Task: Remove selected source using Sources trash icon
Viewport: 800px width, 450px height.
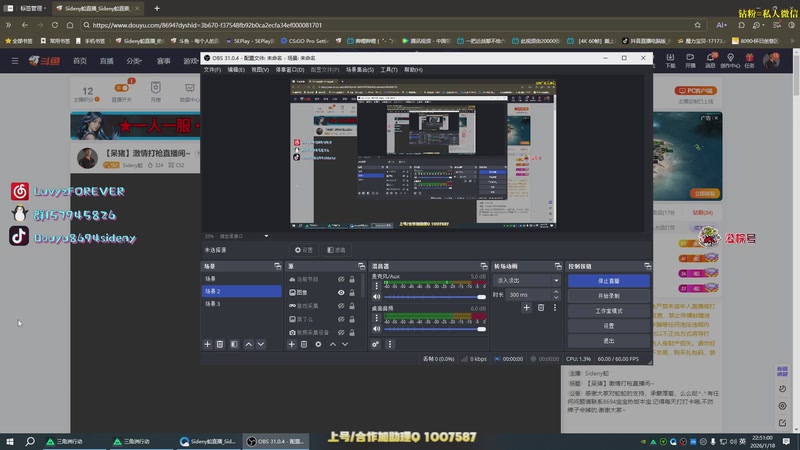Action: [304, 344]
